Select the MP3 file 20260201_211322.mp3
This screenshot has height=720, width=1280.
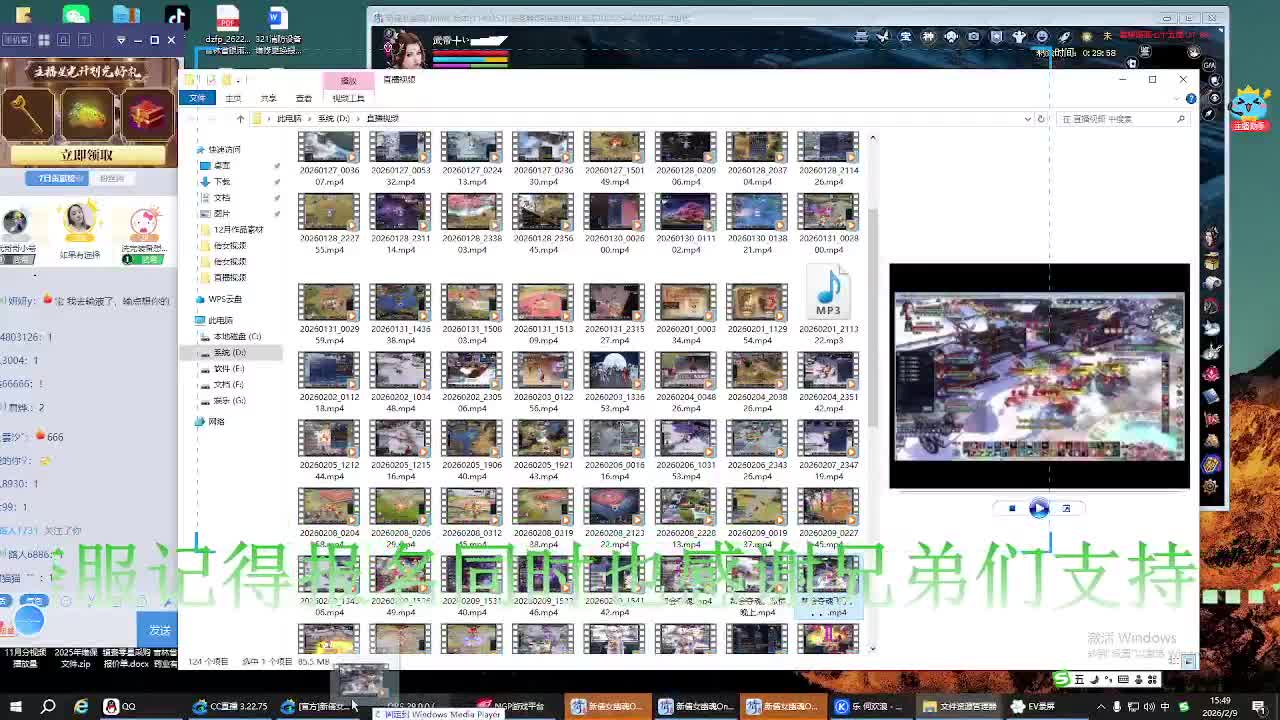click(828, 306)
